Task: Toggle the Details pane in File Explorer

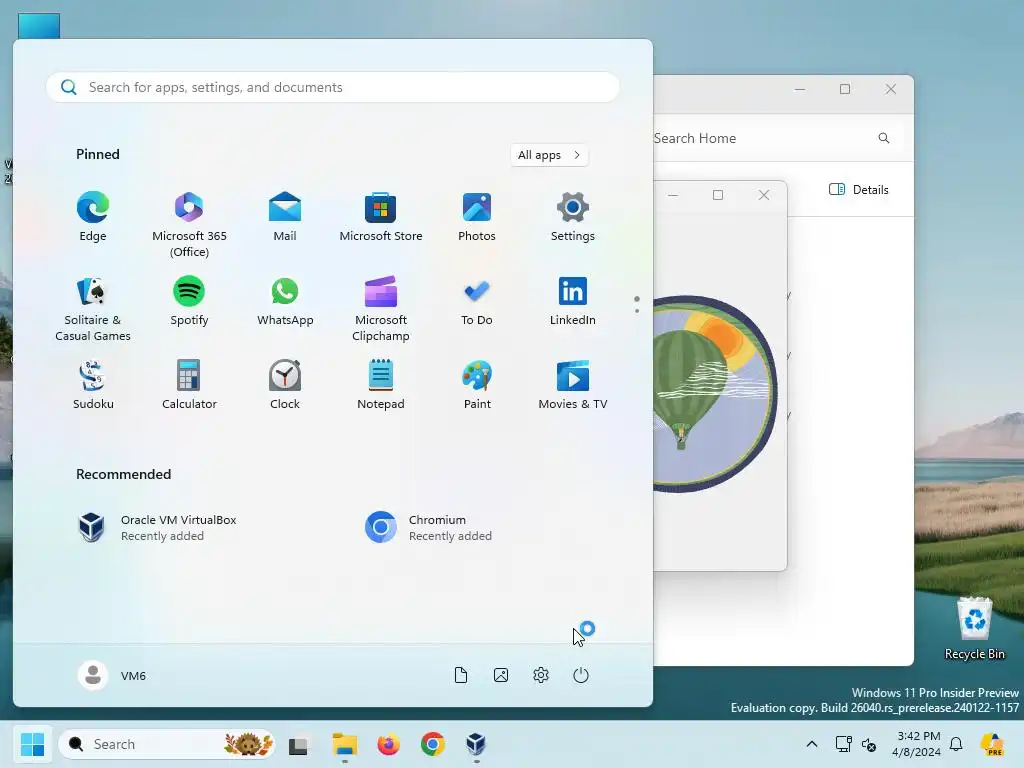Action: point(859,189)
